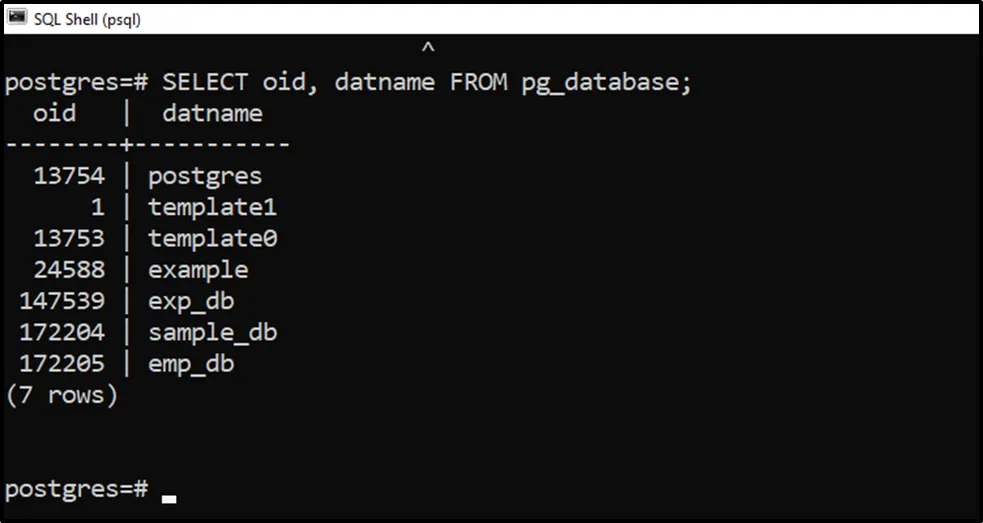The height and width of the screenshot is (523, 983).
Task: Click the emp_db database name
Action: (191, 363)
